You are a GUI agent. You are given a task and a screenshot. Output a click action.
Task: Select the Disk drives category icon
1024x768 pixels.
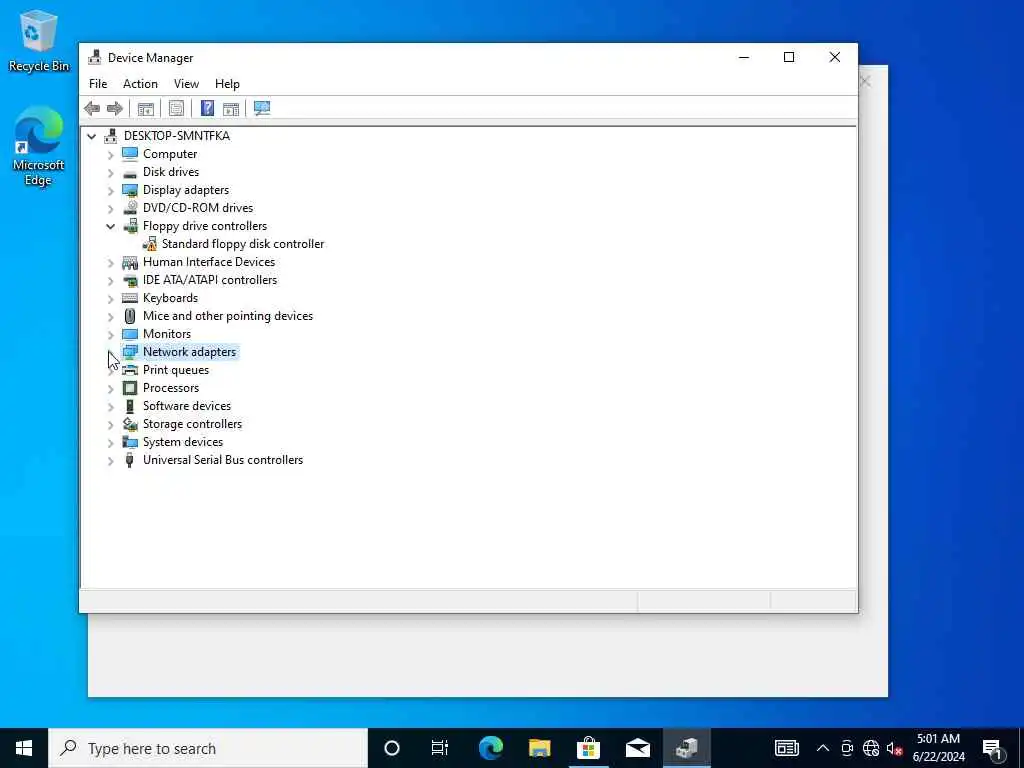click(x=130, y=172)
